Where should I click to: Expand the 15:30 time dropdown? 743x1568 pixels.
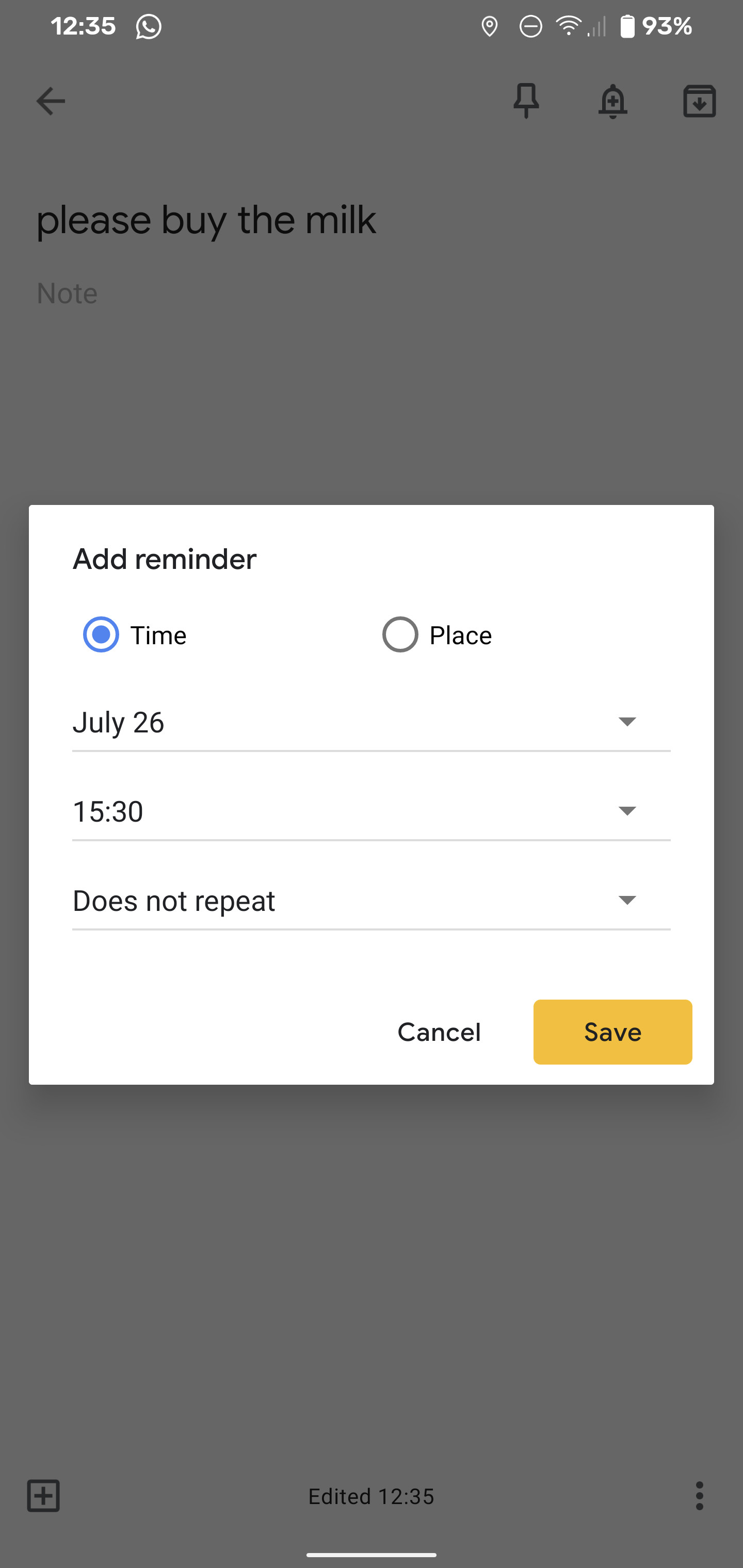coord(371,811)
